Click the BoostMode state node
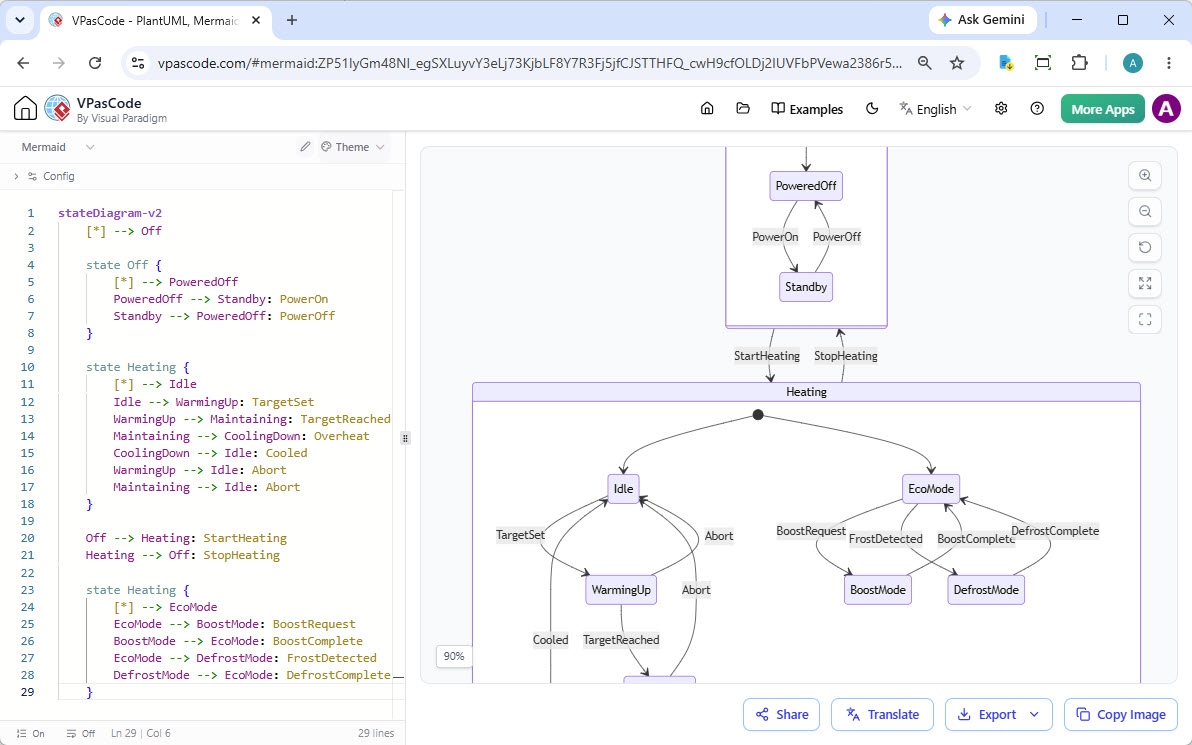1192x745 pixels. pyautogui.click(x=878, y=590)
